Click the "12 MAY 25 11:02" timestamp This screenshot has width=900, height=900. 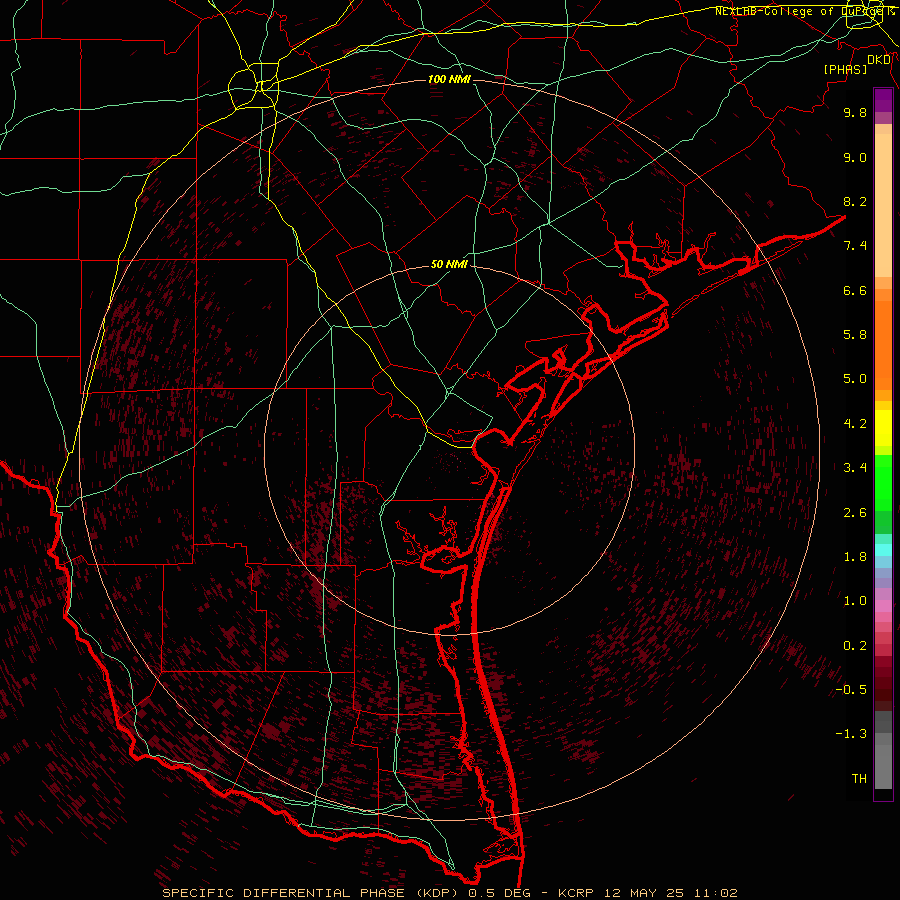[670, 893]
